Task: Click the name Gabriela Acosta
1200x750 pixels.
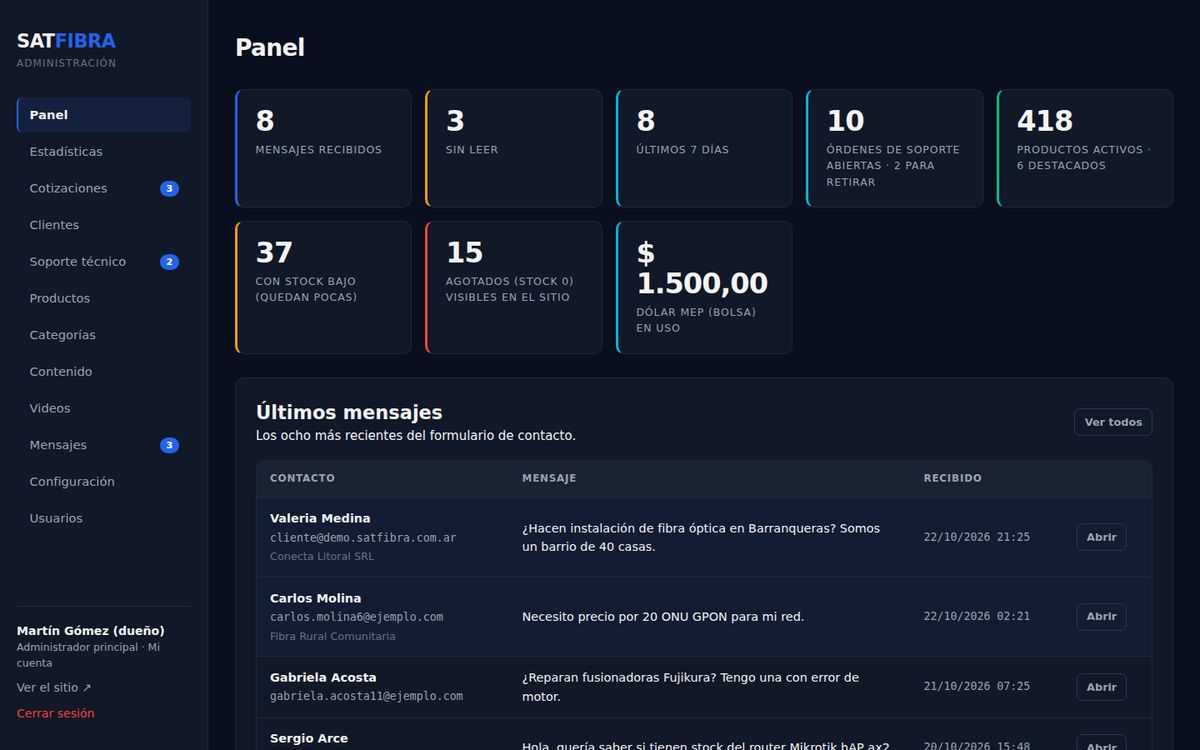Action: coord(323,677)
